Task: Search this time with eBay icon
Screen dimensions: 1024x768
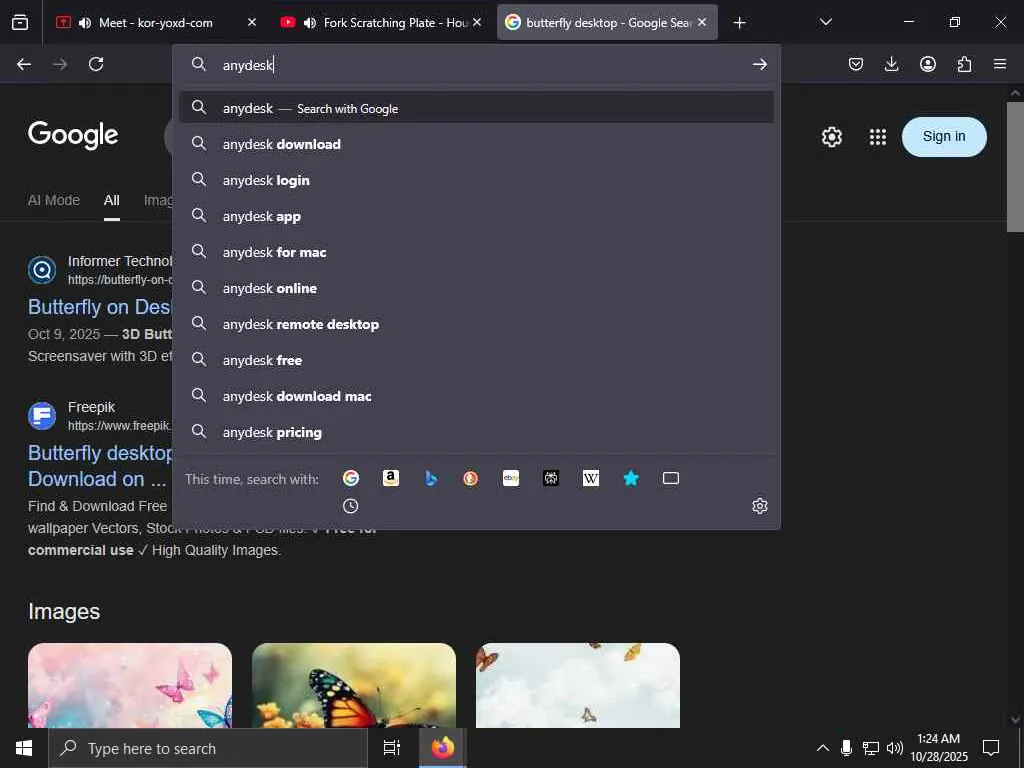Action: point(511,479)
